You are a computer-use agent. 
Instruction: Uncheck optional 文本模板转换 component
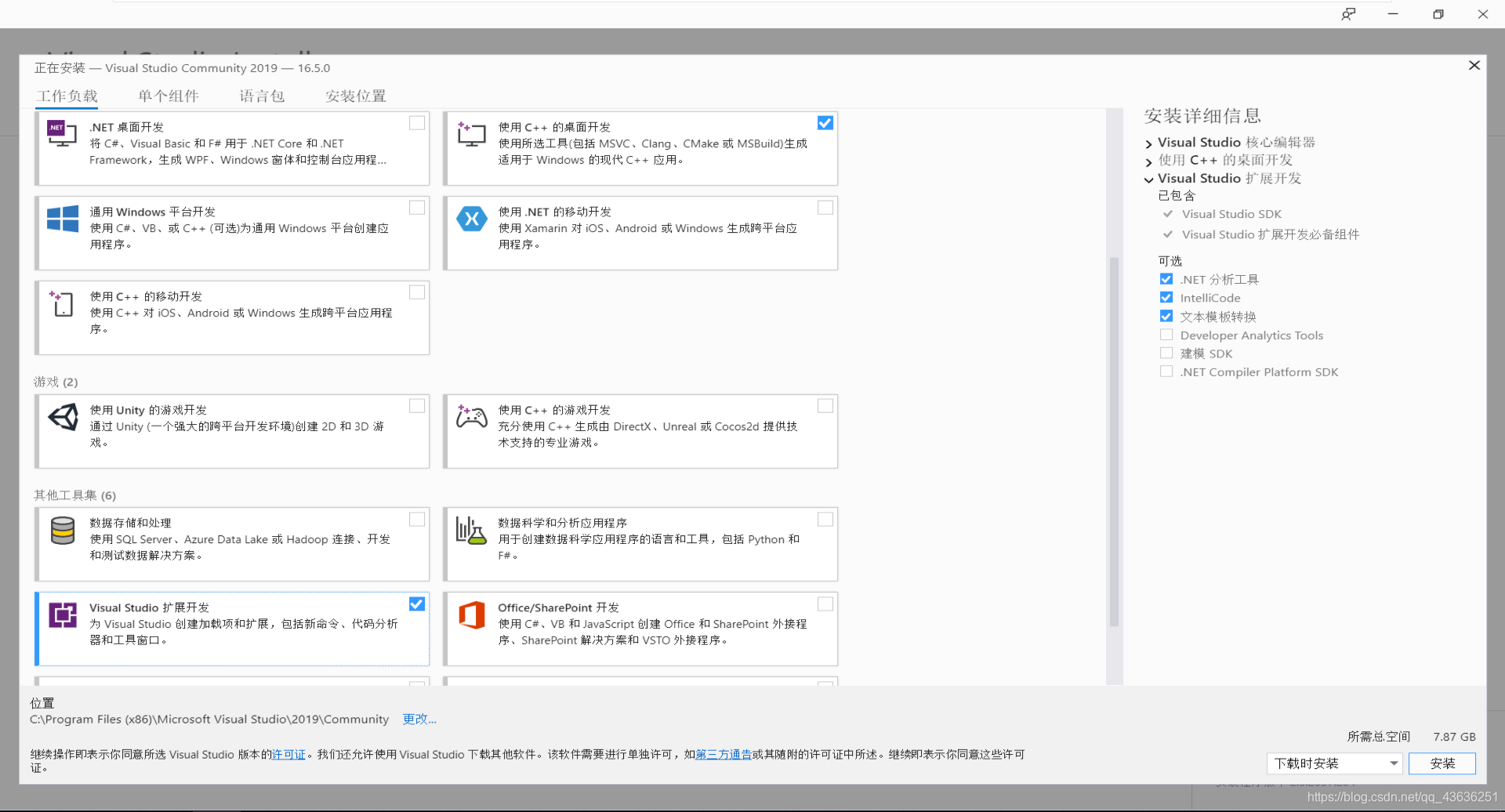1166,317
